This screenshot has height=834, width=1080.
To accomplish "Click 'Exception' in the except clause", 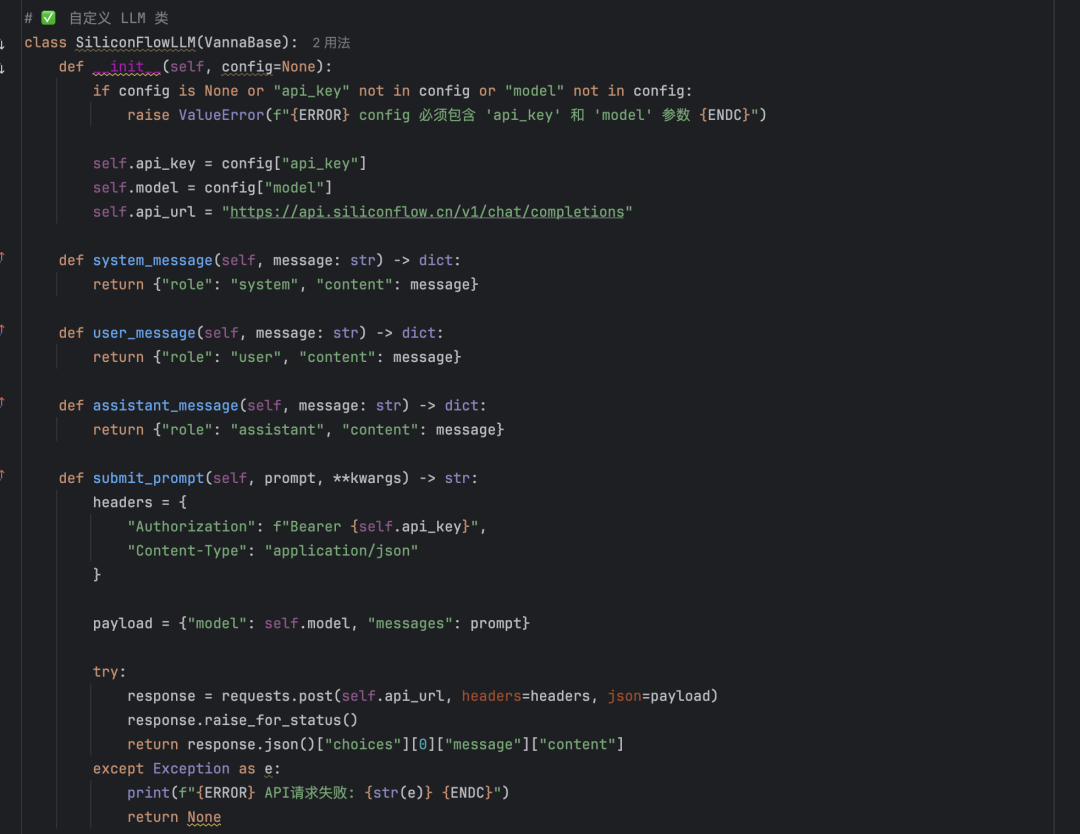I will [191, 769].
